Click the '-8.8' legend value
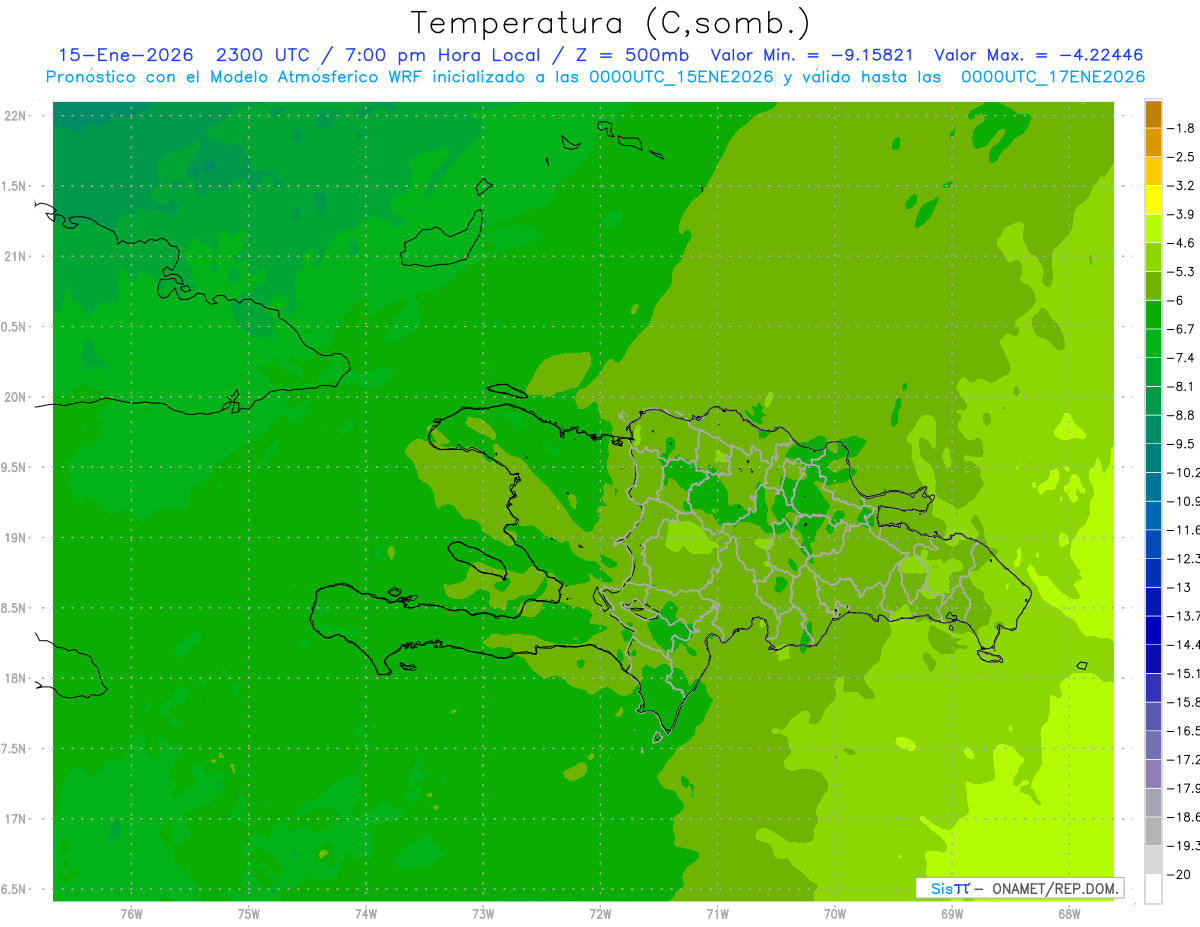 [x=1183, y=415]
